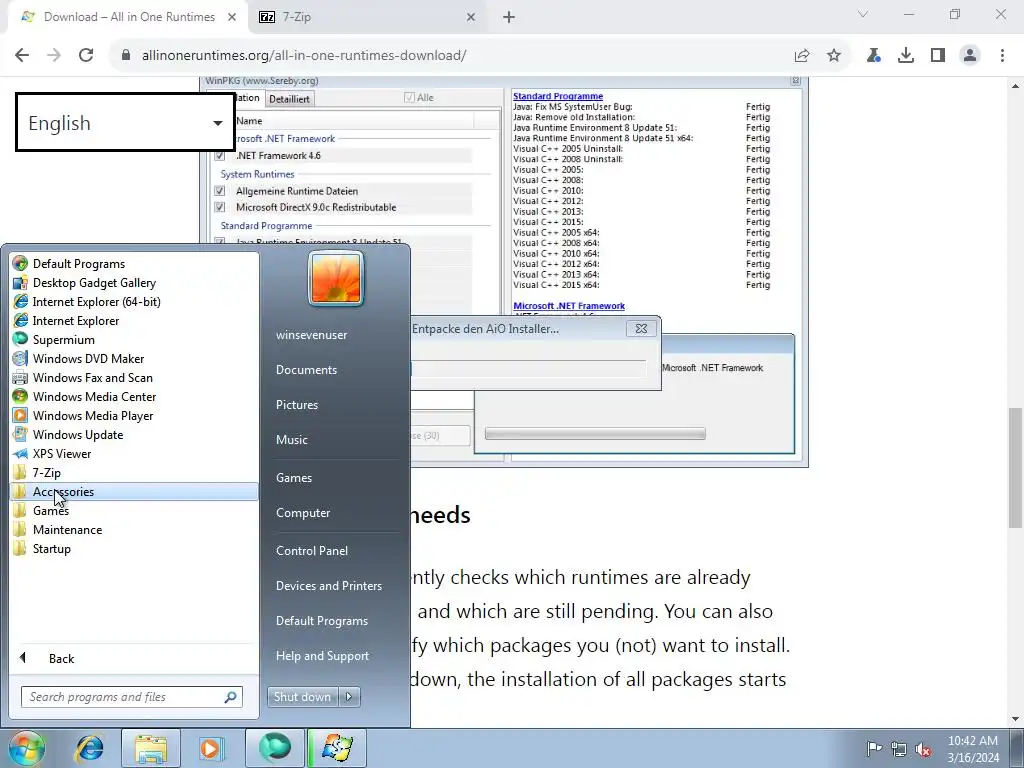This screenshot has width=1024, height=768.
Task: Open a new browser tab
Action: [x=509, y=17]
